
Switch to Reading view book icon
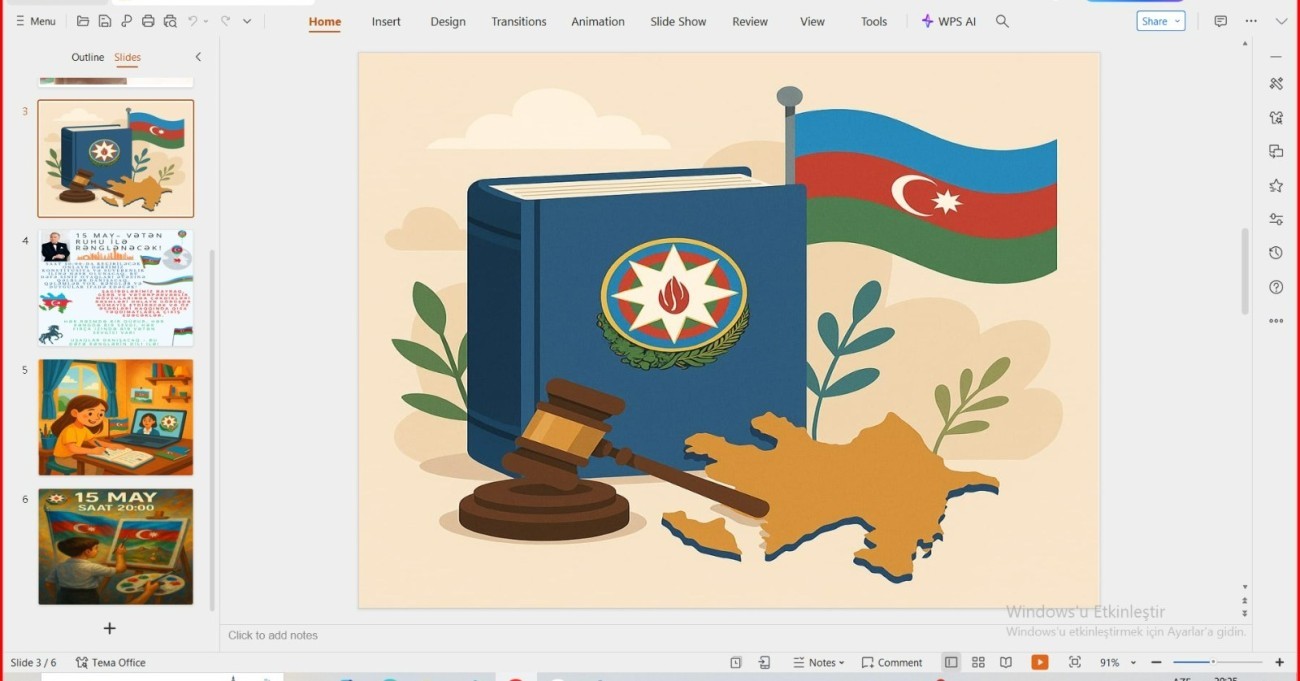click(x=1006, y=662)
